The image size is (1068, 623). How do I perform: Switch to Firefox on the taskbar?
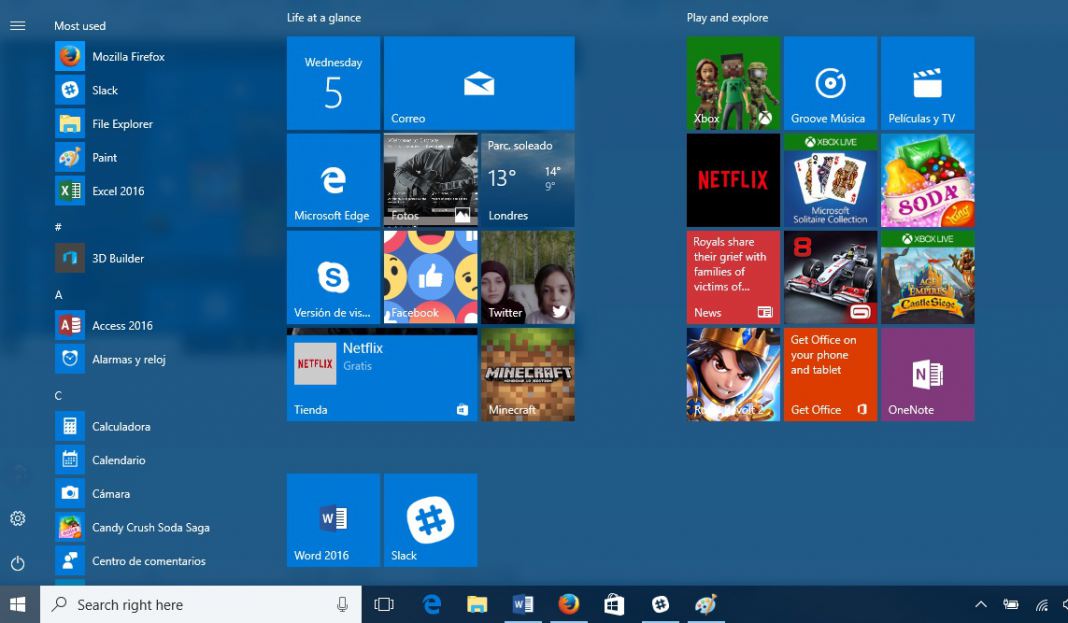(x=569, y=605)
